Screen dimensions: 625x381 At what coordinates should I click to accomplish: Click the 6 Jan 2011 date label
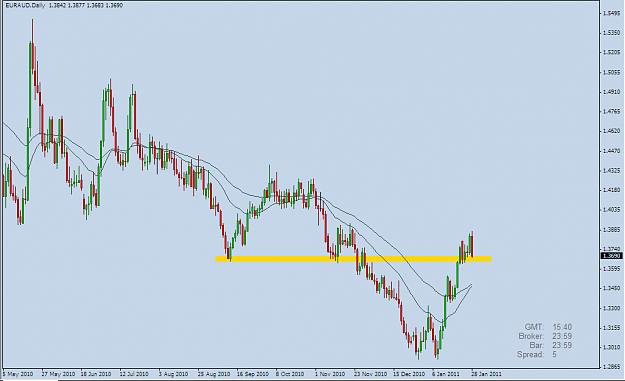446,374
